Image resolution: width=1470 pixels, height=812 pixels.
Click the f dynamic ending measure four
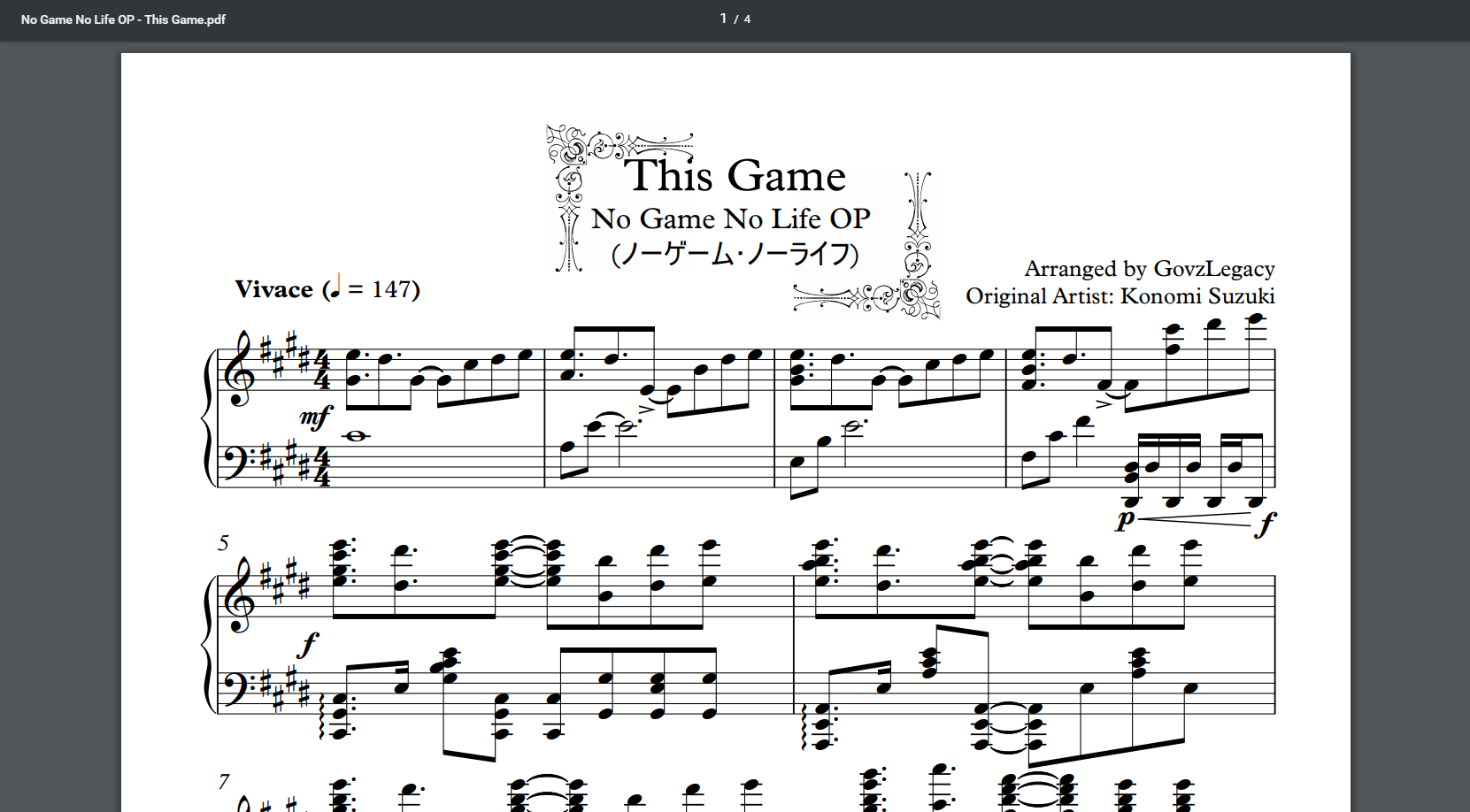point(1266,525)
